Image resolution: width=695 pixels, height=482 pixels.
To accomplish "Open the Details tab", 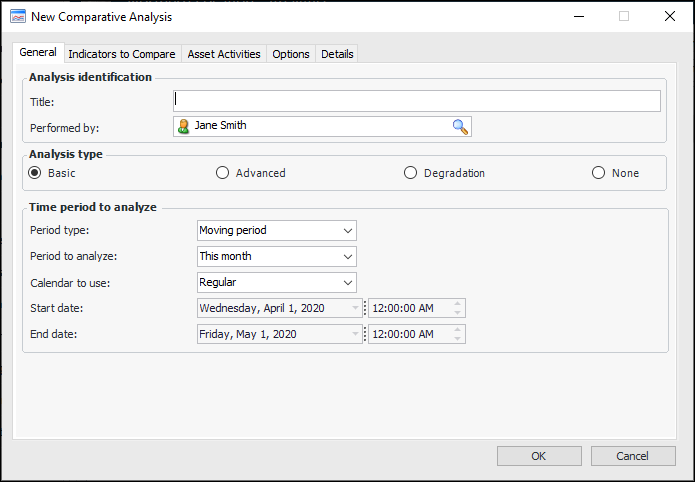I will 337,54.
